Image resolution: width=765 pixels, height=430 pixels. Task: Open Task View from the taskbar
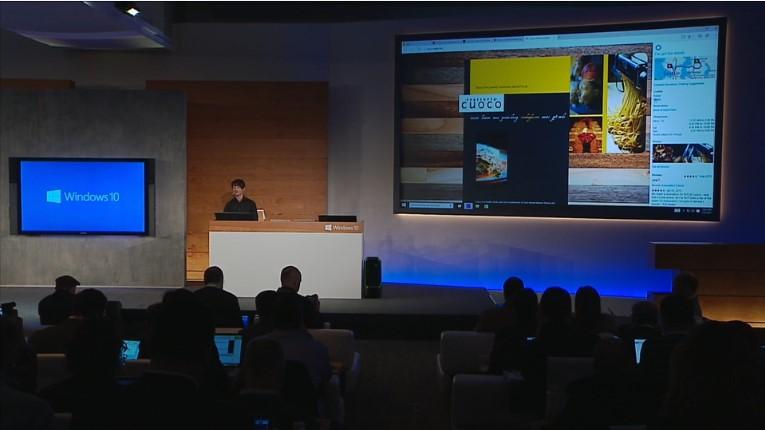(x=460, y=206)
